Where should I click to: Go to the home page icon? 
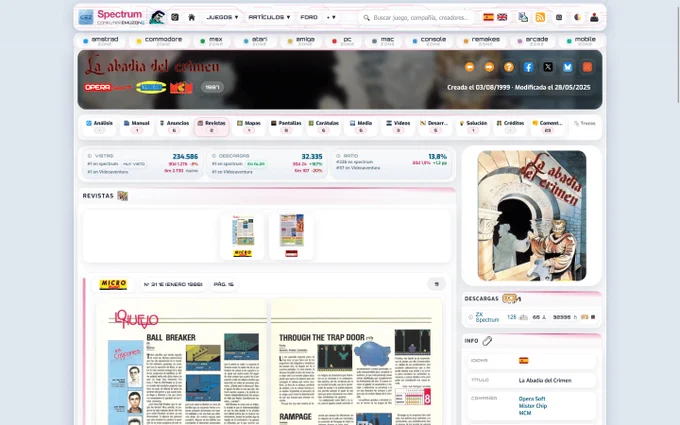[x=191, y=17]
